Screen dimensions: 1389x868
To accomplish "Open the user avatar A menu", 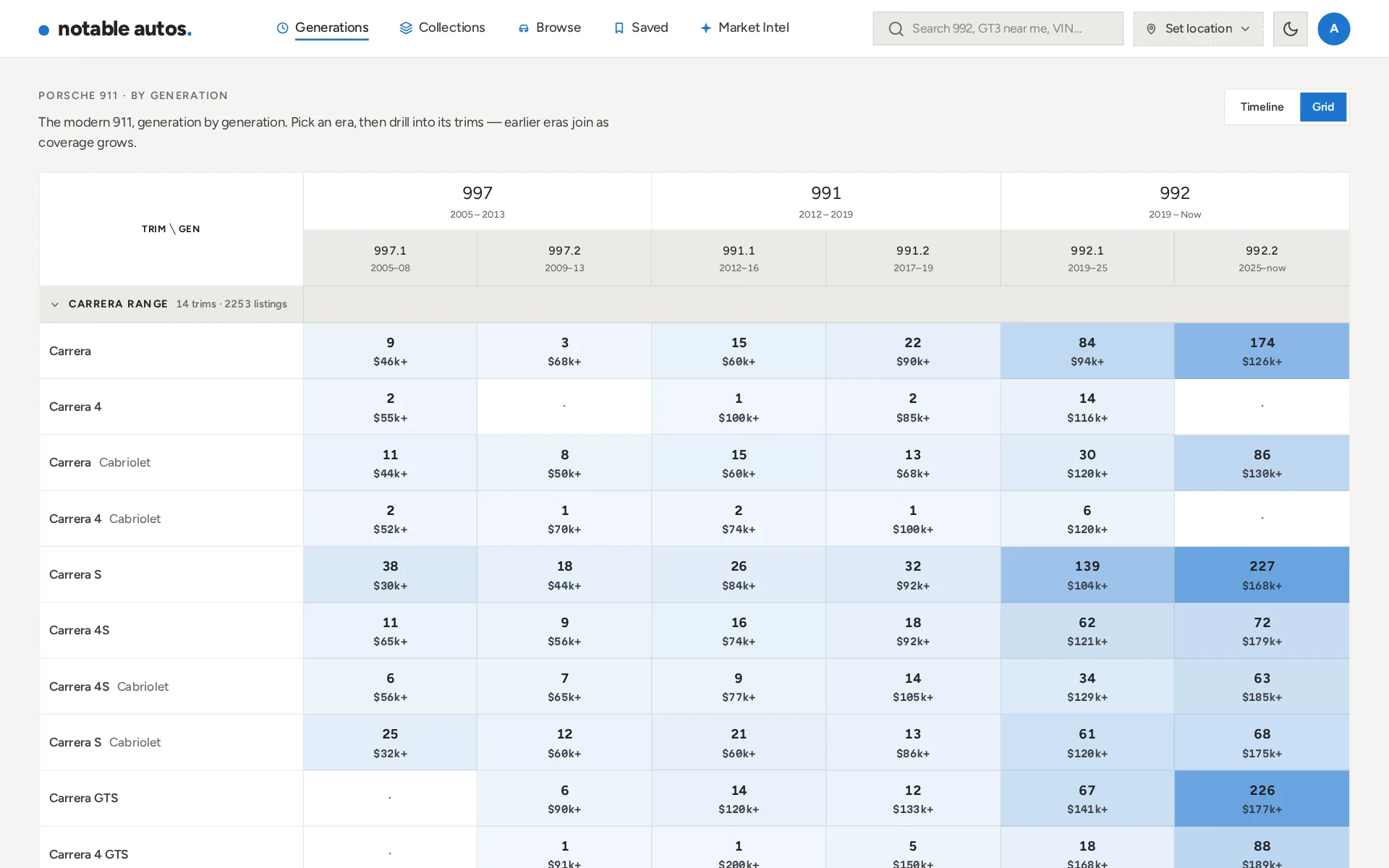I will [1334, 29].
